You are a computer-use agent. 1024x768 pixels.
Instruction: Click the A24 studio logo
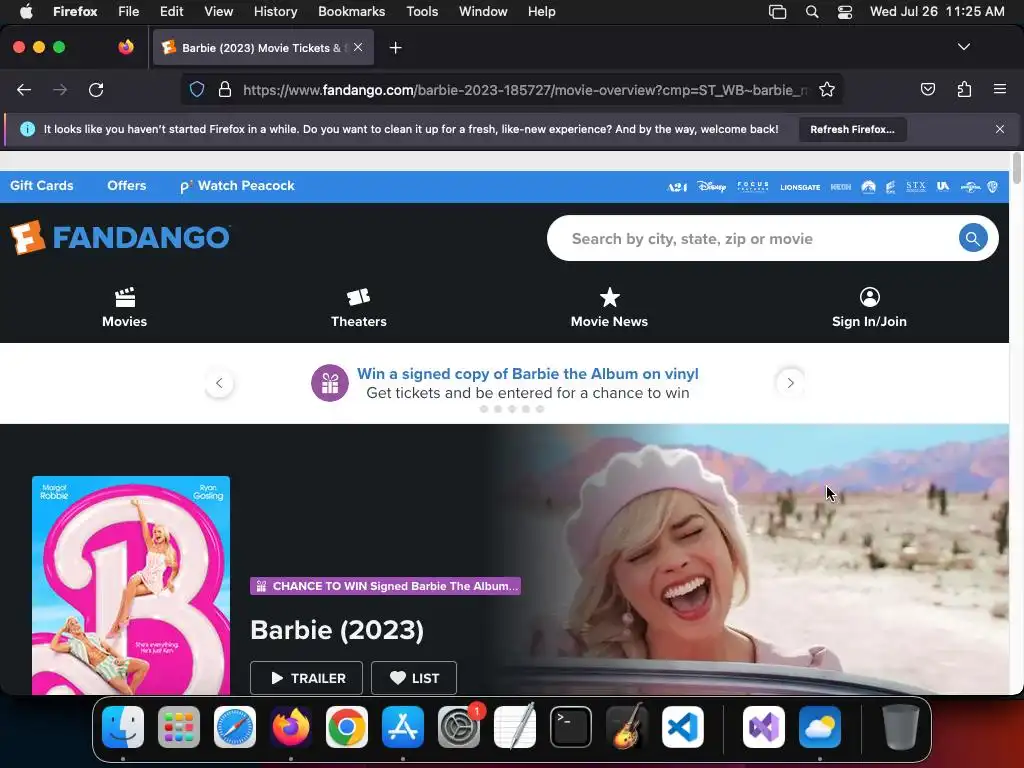[677, 187]
